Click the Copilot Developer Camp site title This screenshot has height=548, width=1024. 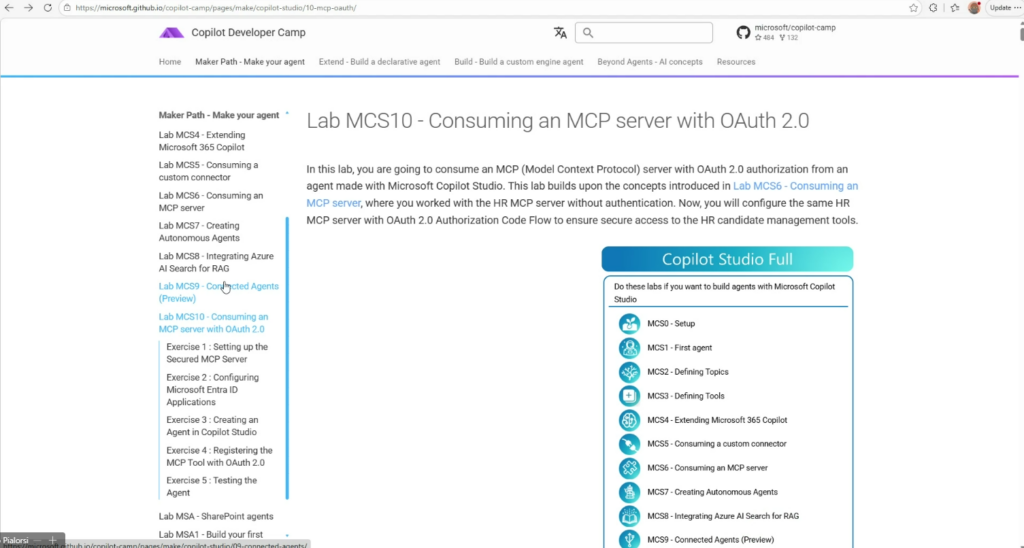pyautogui.click(x=248, y=33)
